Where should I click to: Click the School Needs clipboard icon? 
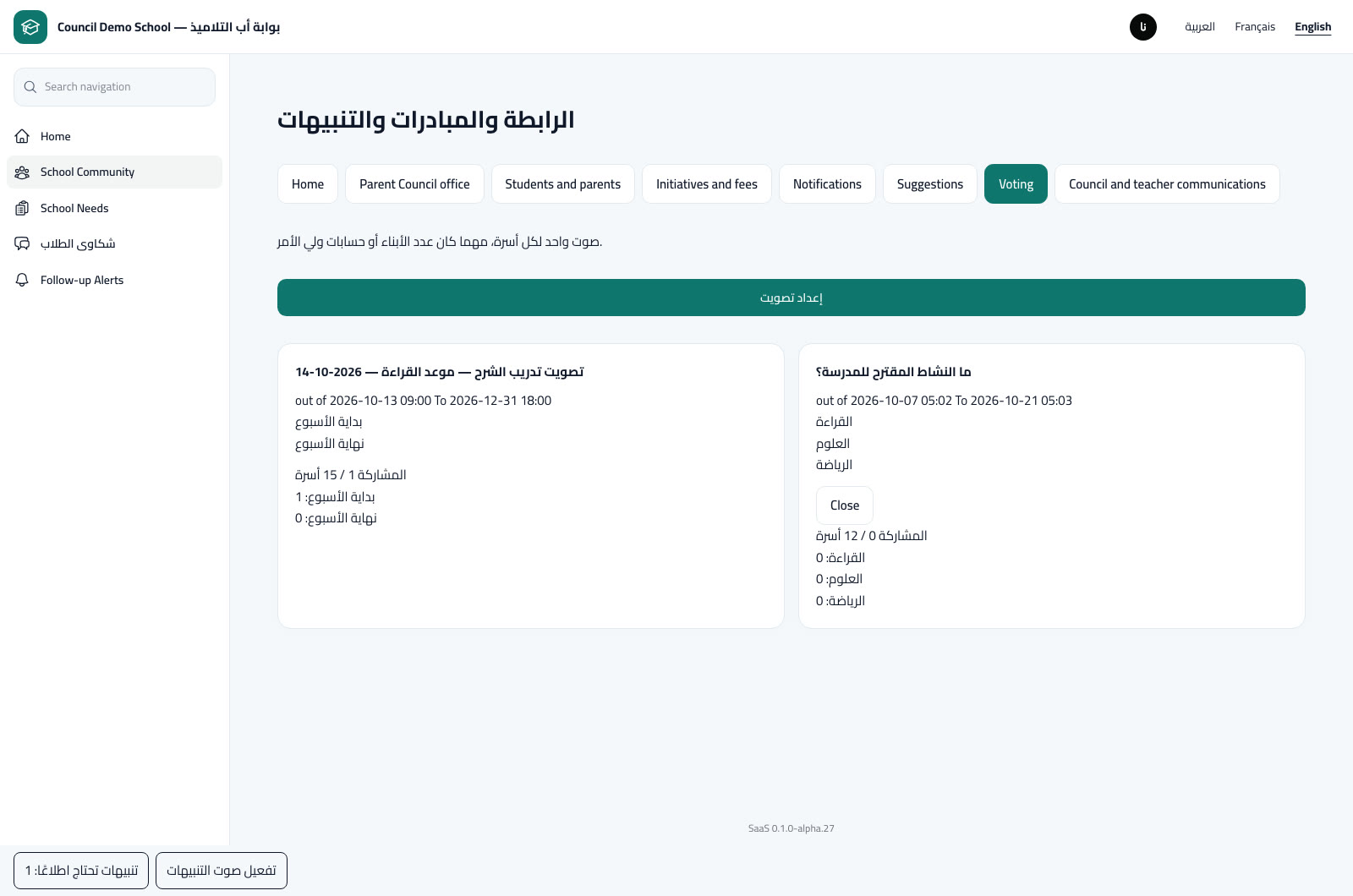pyautogui.click(x=23, y=208)
